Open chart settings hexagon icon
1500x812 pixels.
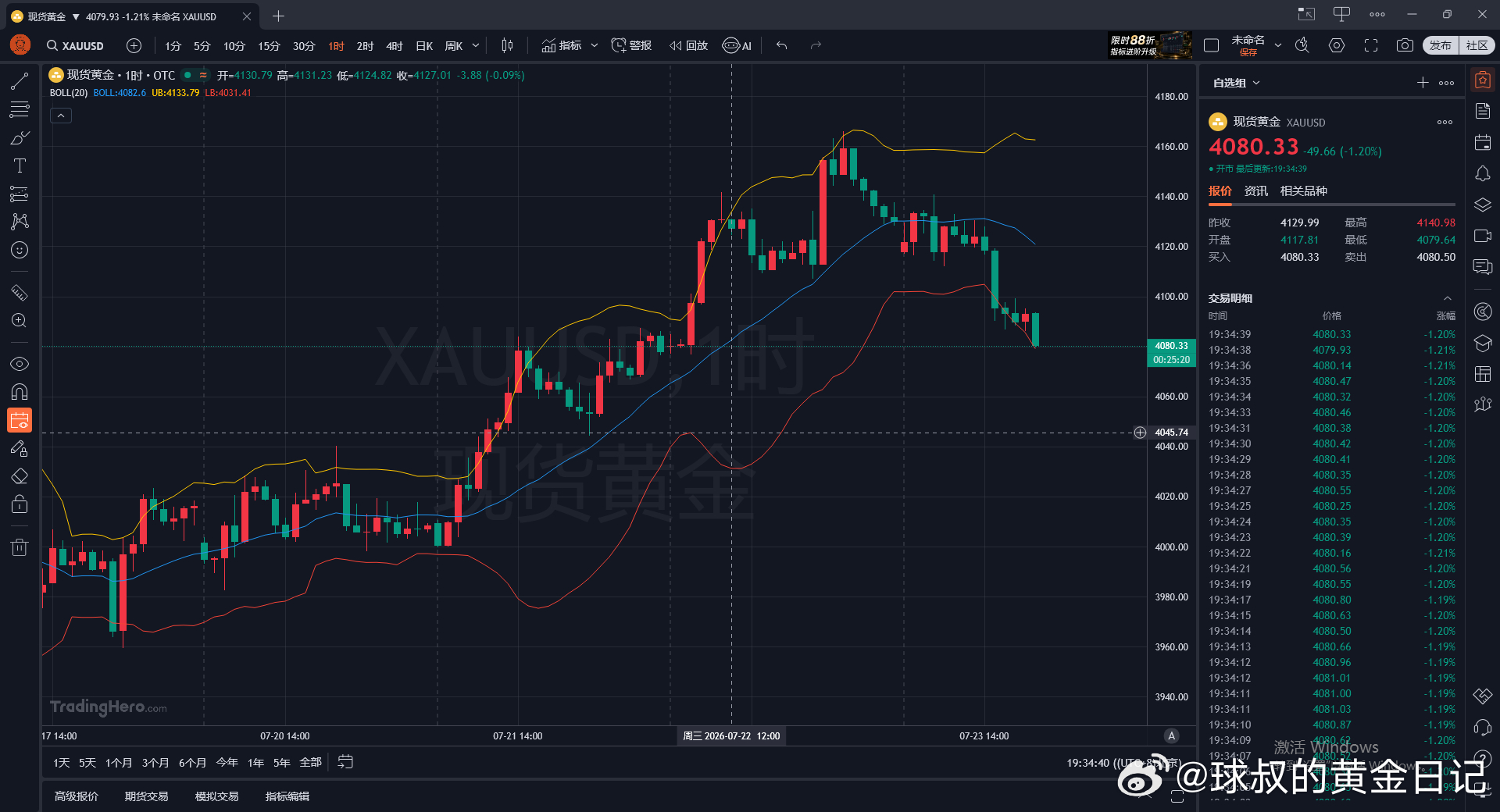(x=1337, y=45)
